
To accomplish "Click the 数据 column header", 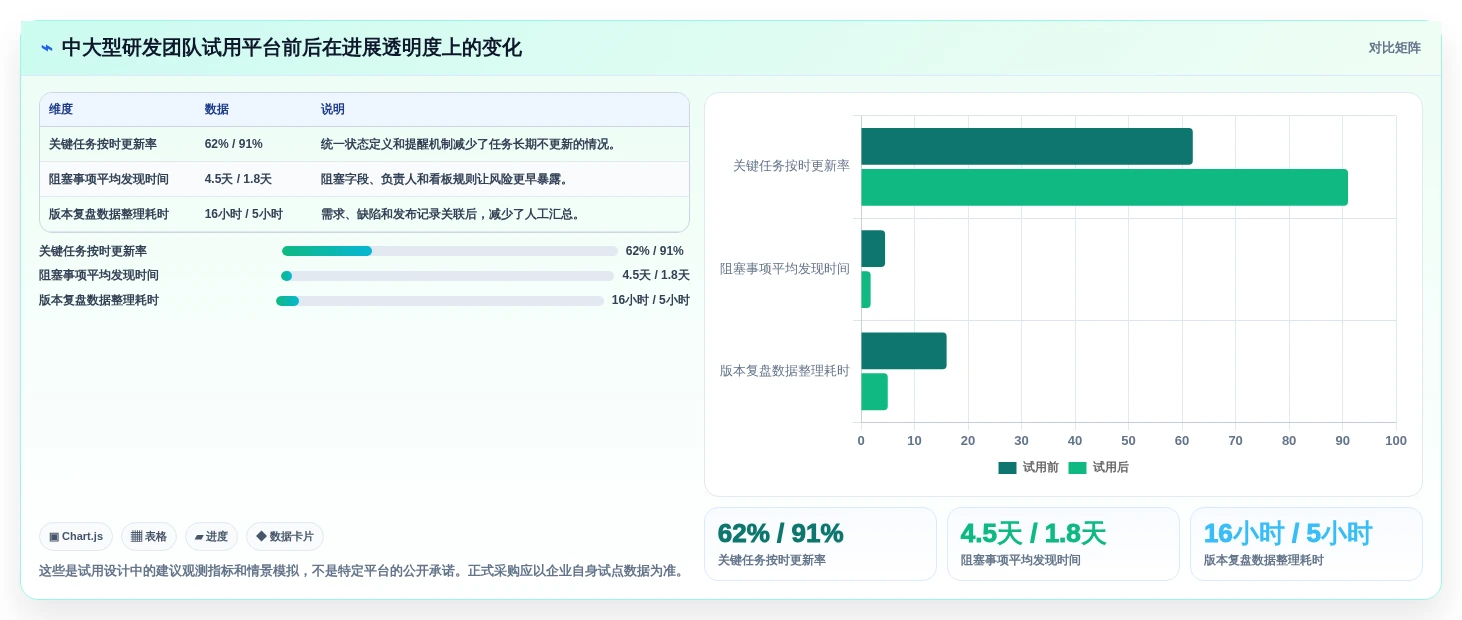I will (217, 110).
